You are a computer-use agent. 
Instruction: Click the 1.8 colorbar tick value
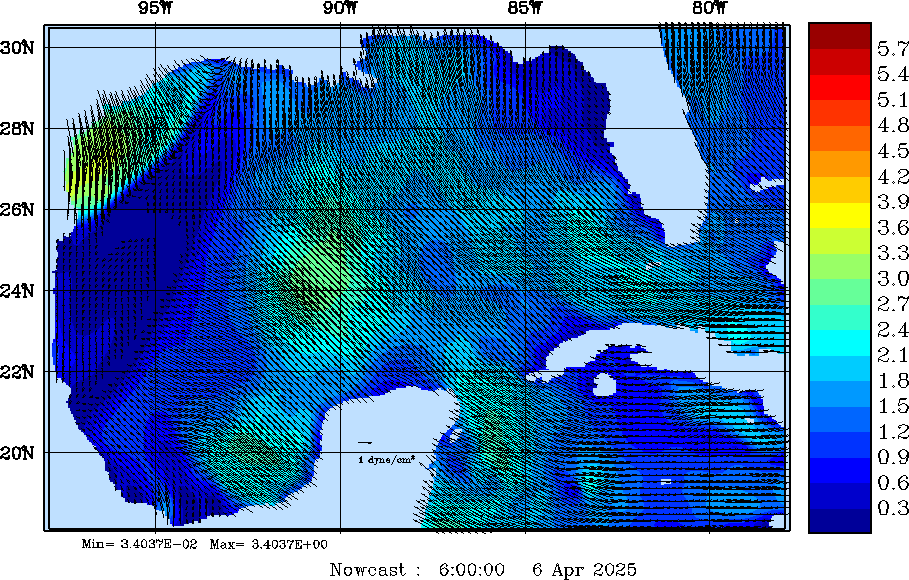point(893,380)
